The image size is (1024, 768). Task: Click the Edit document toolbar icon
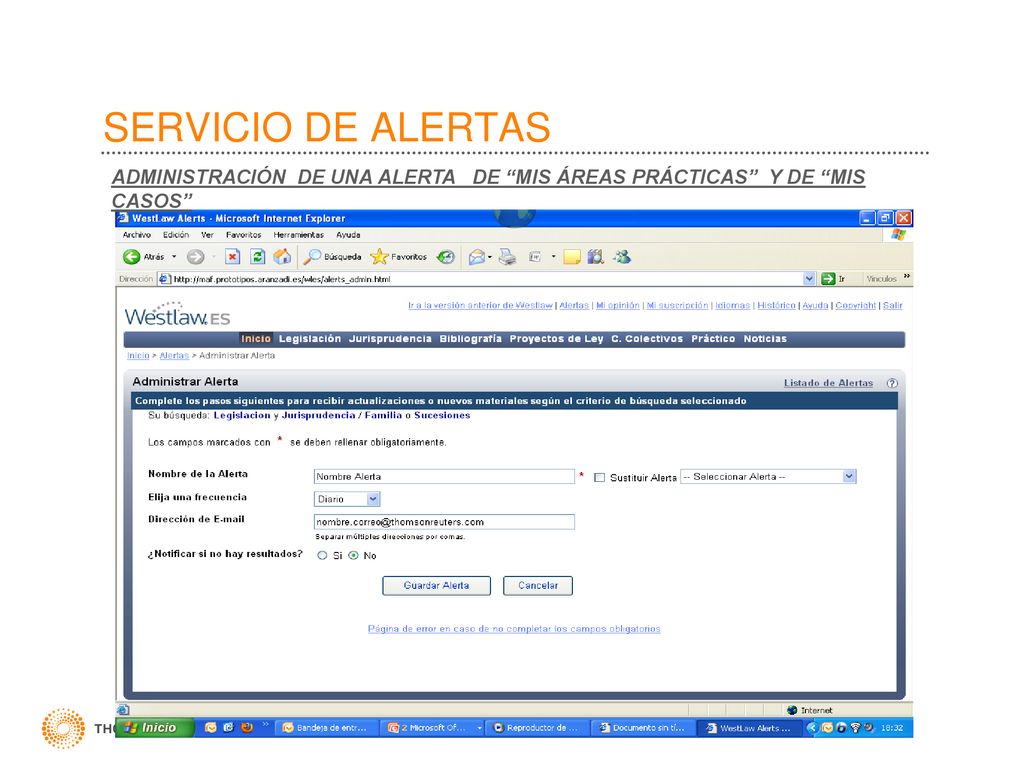(535, 257)
